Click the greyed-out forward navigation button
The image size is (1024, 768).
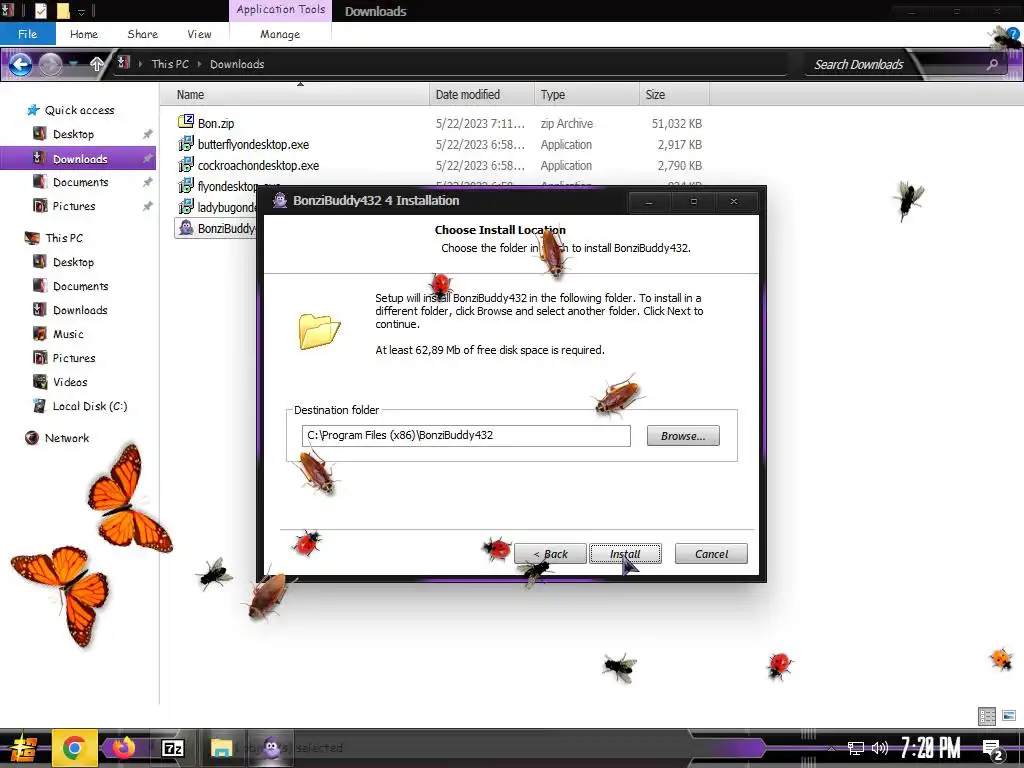[50, 64]
